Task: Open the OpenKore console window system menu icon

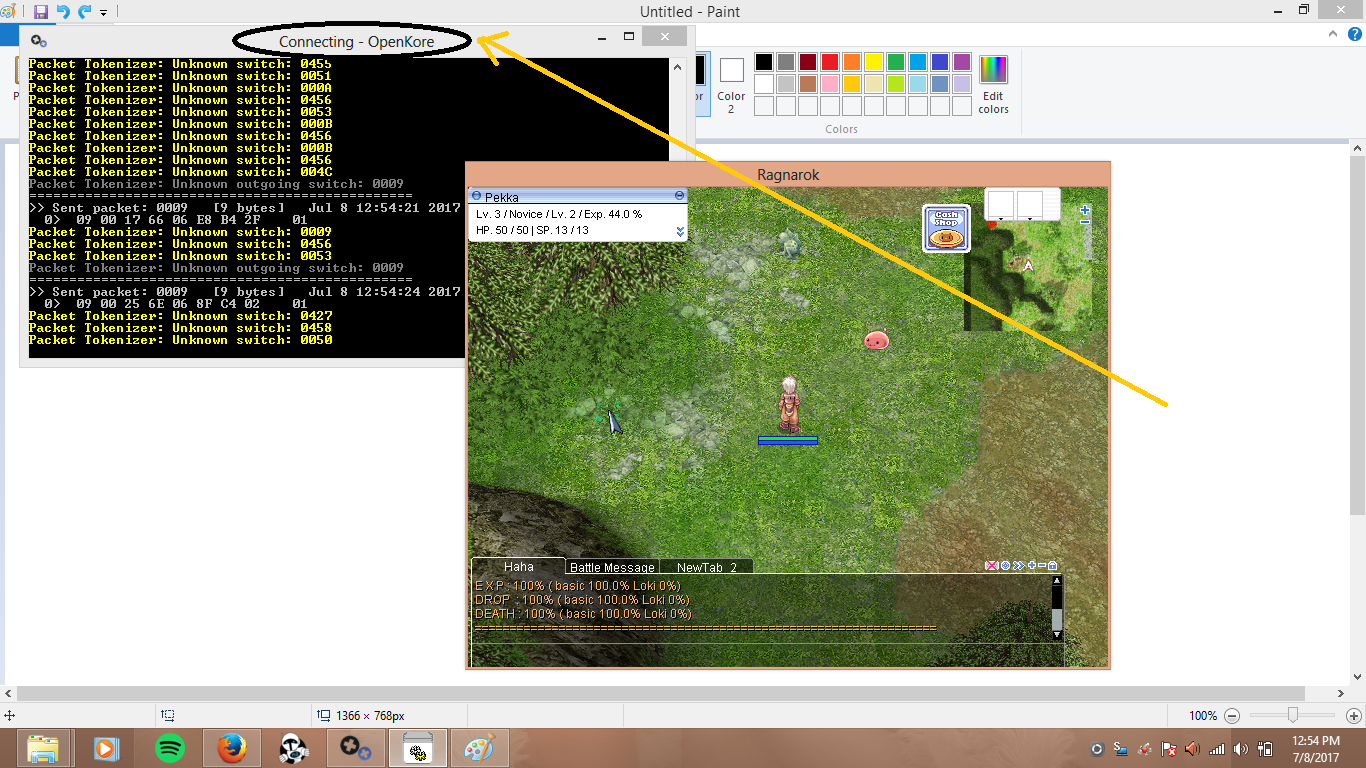Action: 38,41
